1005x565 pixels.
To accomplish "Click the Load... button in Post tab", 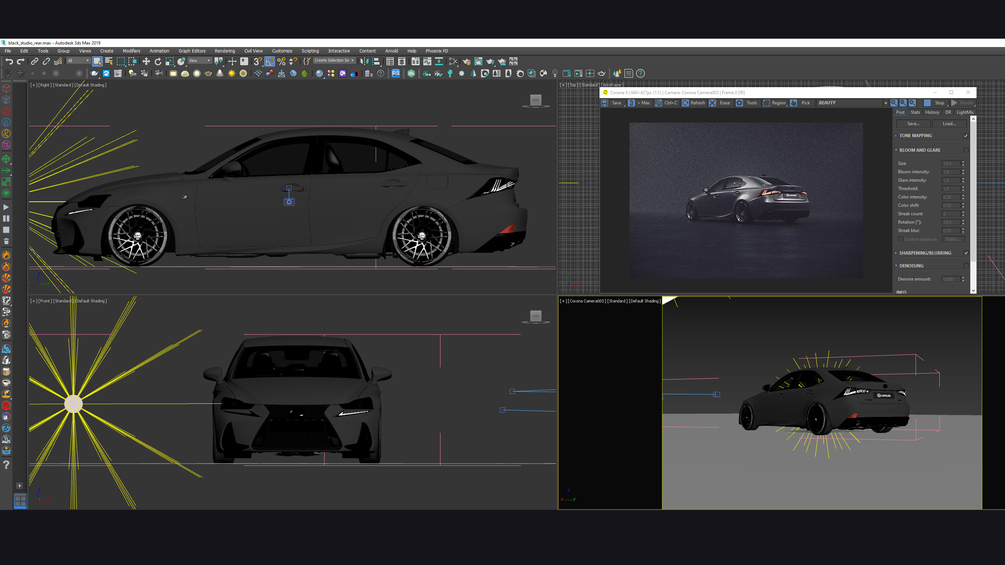I will coord(948,124).
